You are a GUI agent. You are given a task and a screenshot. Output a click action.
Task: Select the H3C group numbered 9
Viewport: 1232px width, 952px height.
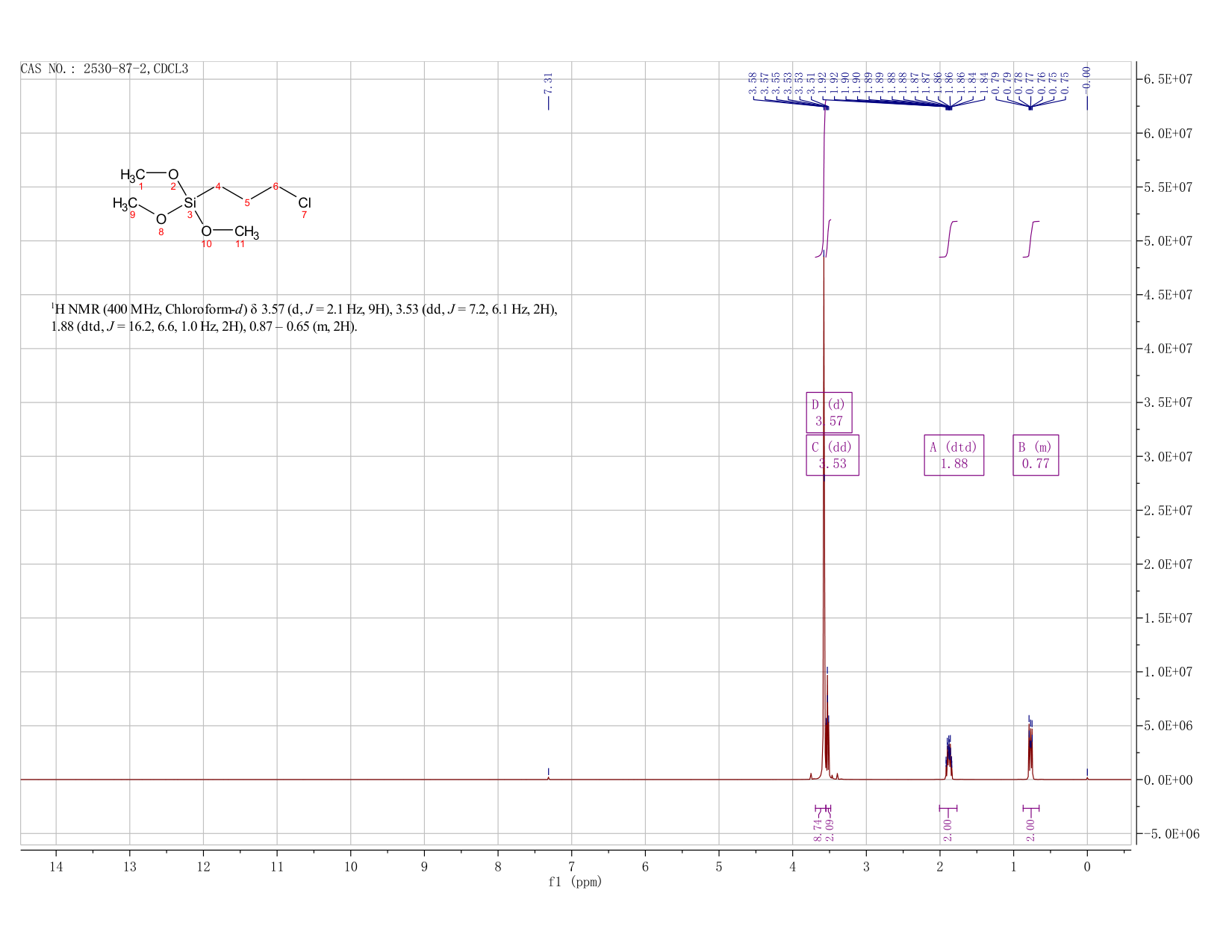point(125,203)
